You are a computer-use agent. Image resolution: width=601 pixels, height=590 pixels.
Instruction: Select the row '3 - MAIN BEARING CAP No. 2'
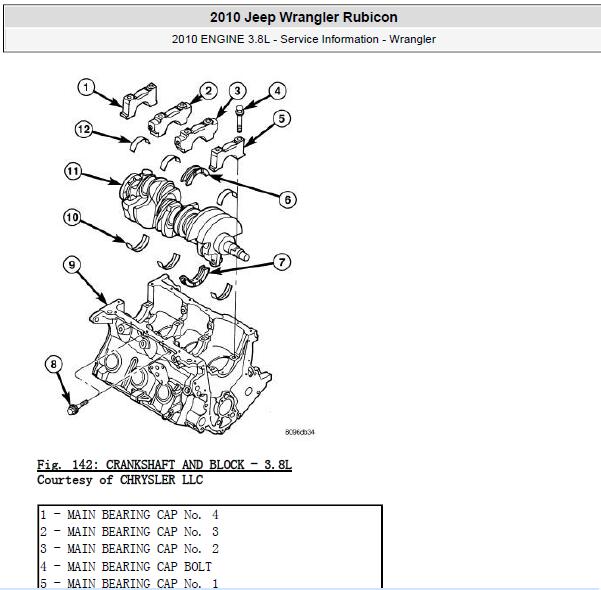[210, 549]
